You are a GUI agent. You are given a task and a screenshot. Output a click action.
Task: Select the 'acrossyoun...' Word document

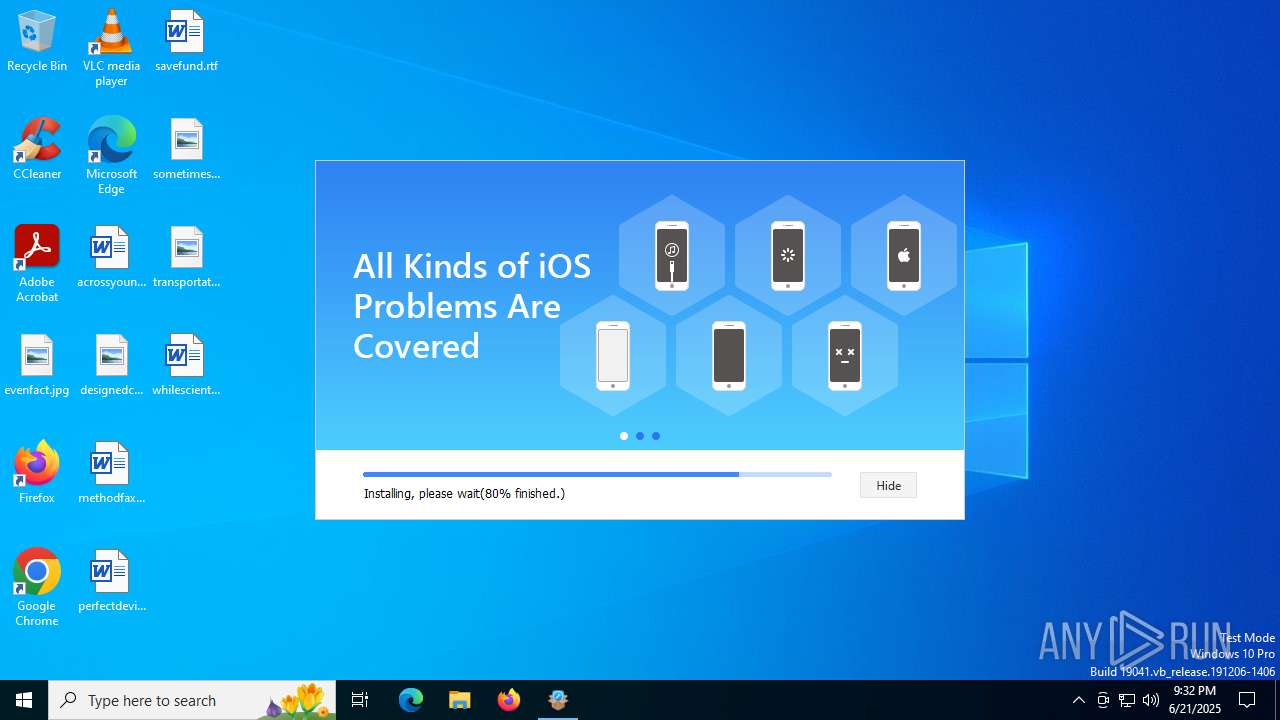click(x=111, y=257)
